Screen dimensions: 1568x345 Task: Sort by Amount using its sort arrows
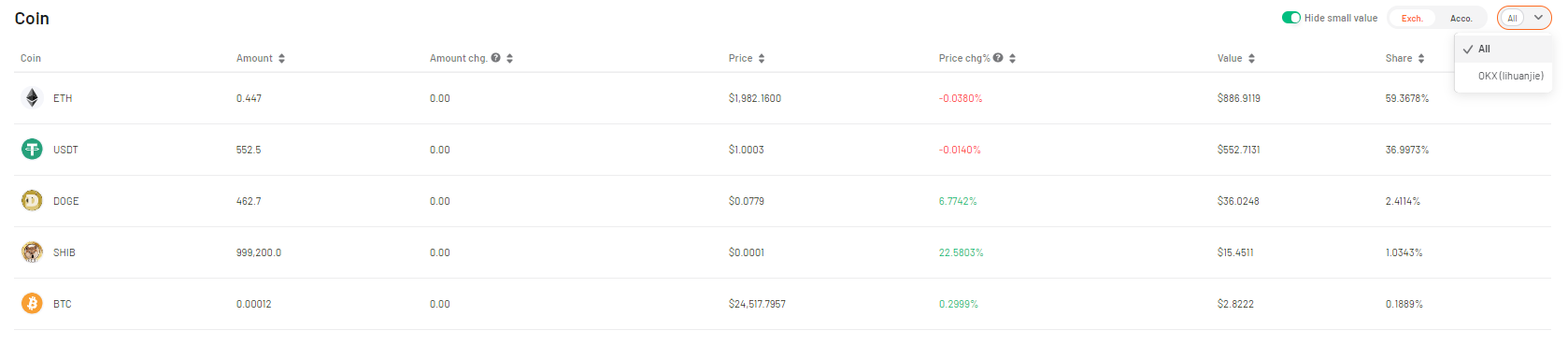pyautogui.click(x=281, y=58)
